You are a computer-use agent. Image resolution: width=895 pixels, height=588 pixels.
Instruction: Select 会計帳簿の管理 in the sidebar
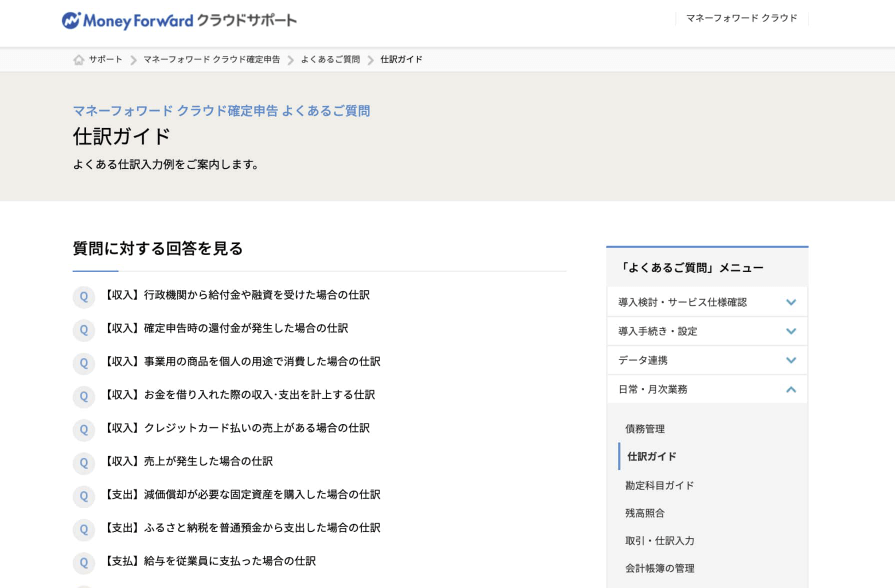coord(660,569)
